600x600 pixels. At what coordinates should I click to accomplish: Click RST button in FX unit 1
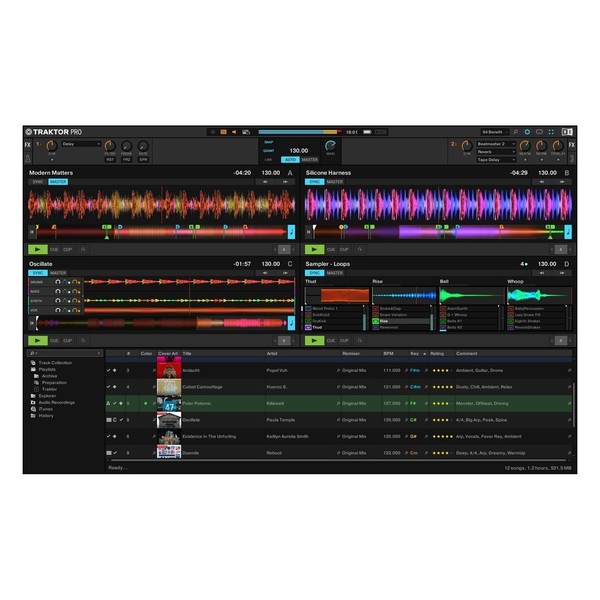[110, 160]
